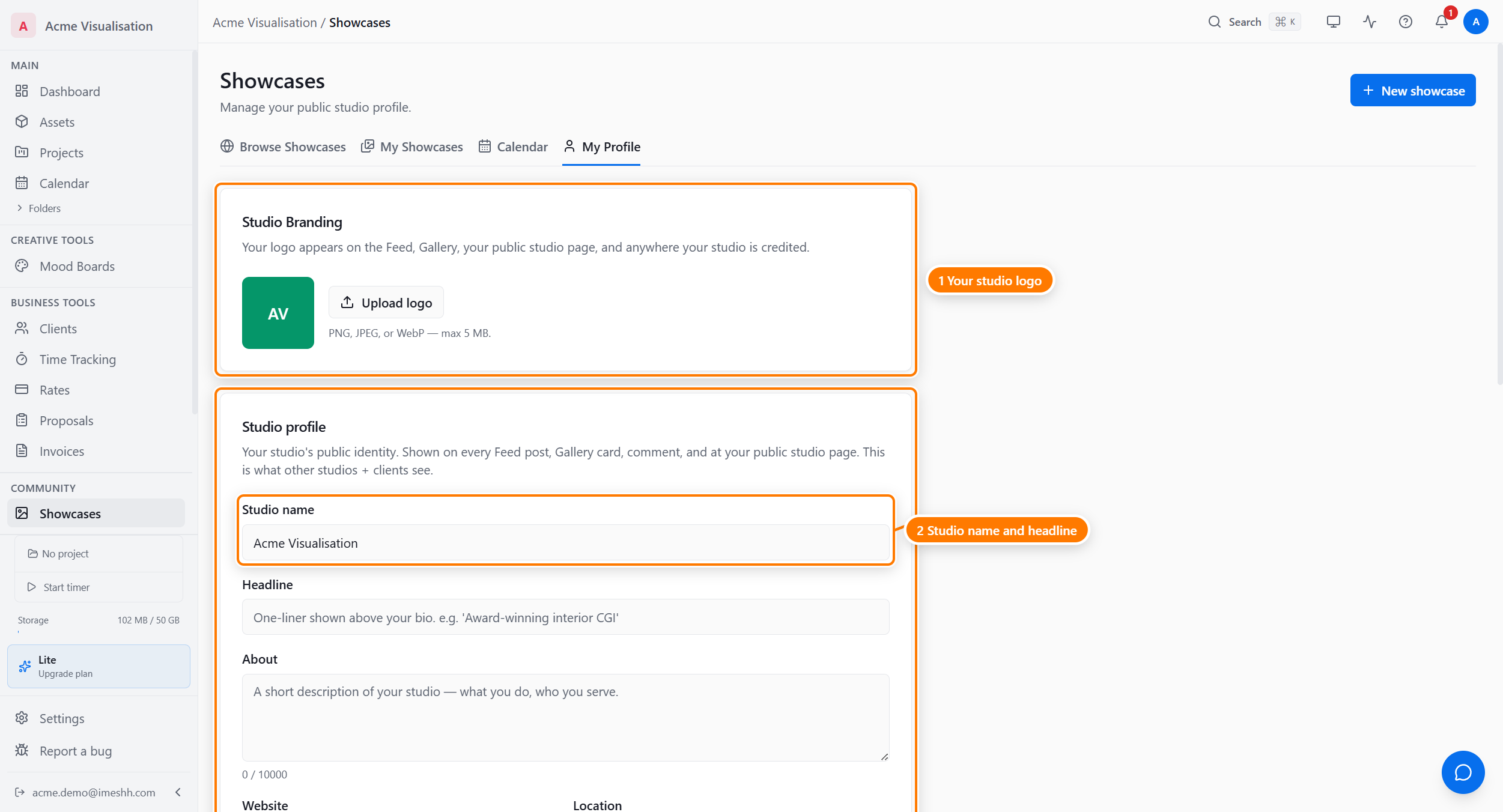Open user avatar menu
1503x812 pixels.
[1475, 22]
